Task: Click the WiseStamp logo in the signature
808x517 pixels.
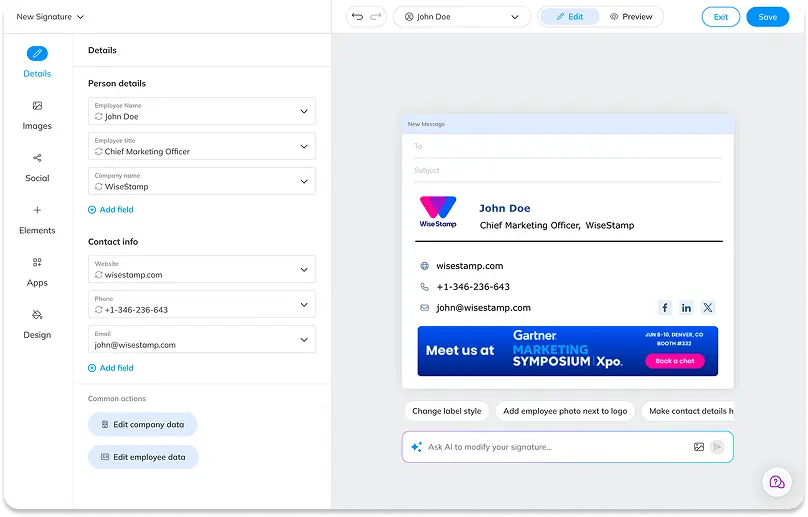Action: coord(438,212)
